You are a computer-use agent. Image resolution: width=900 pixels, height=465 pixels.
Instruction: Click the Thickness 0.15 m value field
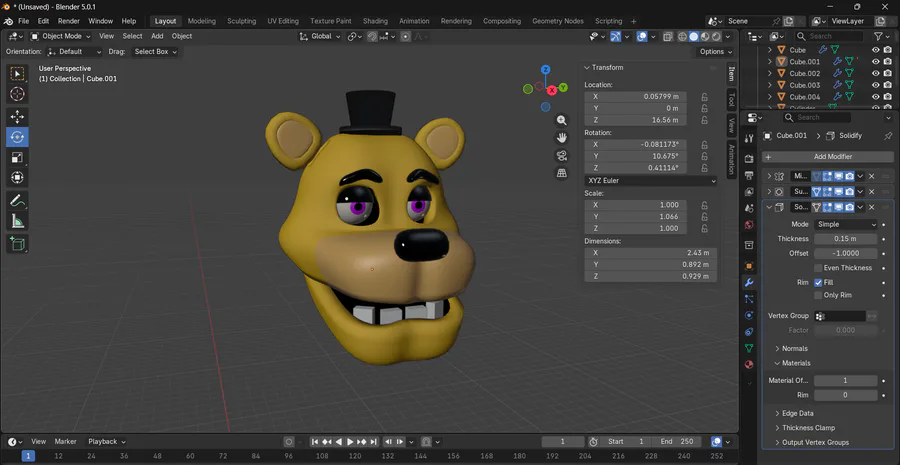(x=845, y=239)
